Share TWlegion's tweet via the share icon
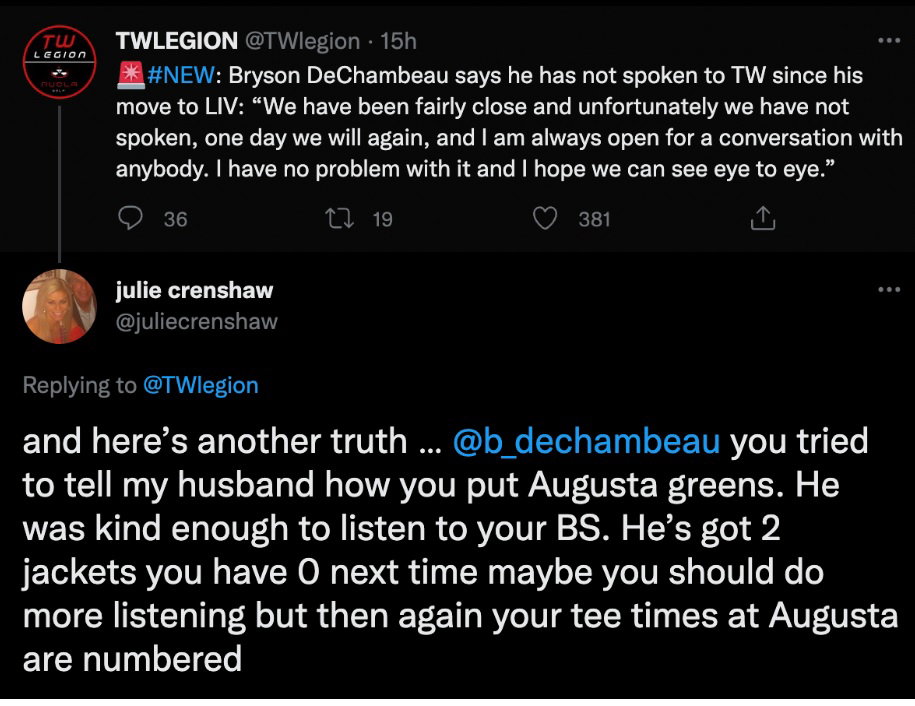 click(762, 218)
